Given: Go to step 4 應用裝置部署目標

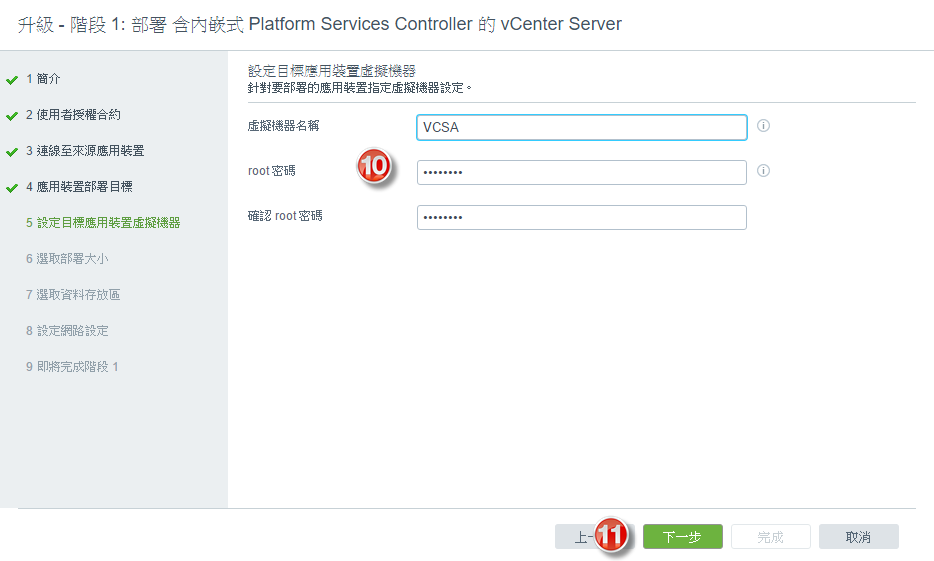Looking at the screenshot, I should point(79,187).
